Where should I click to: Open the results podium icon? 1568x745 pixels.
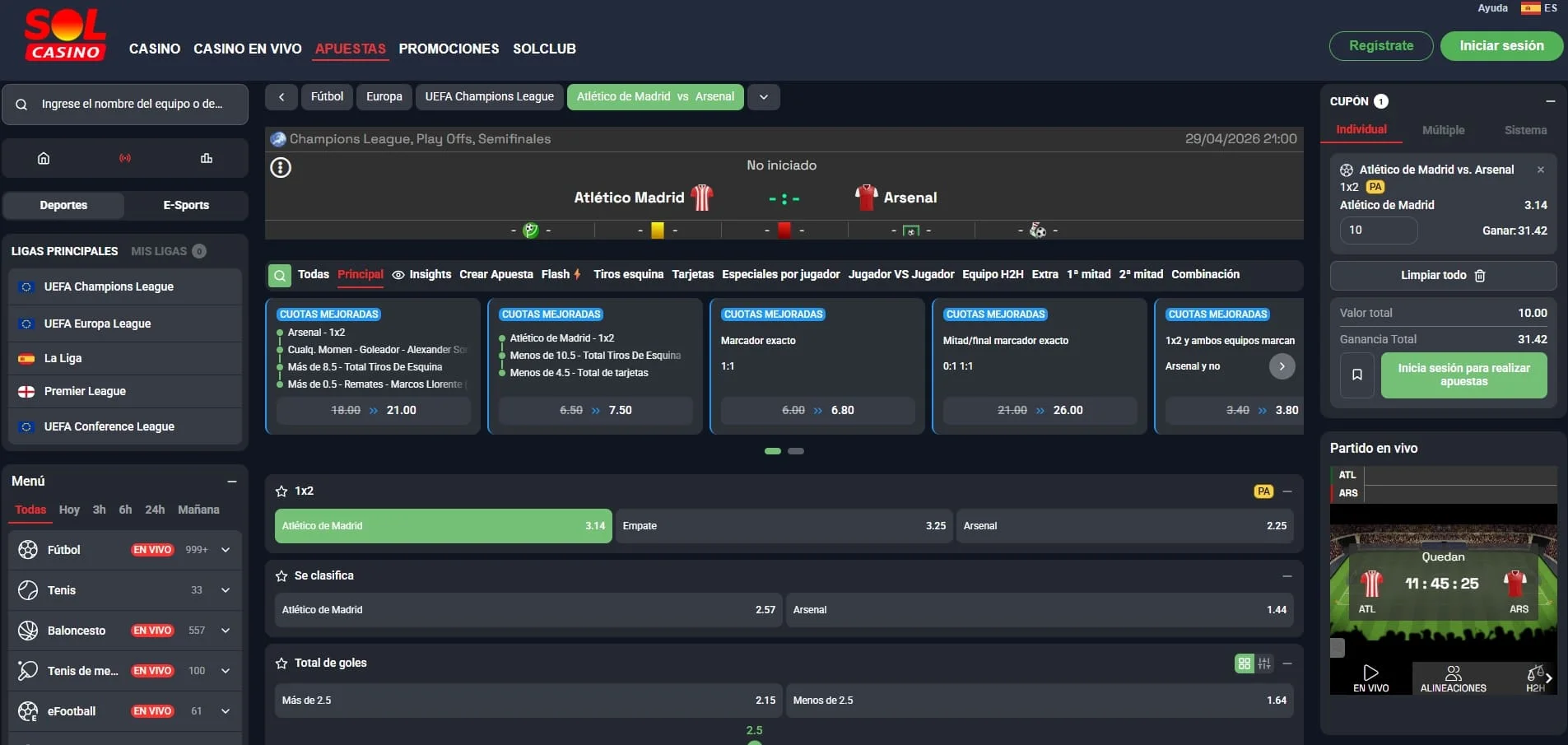coord(207,158)
